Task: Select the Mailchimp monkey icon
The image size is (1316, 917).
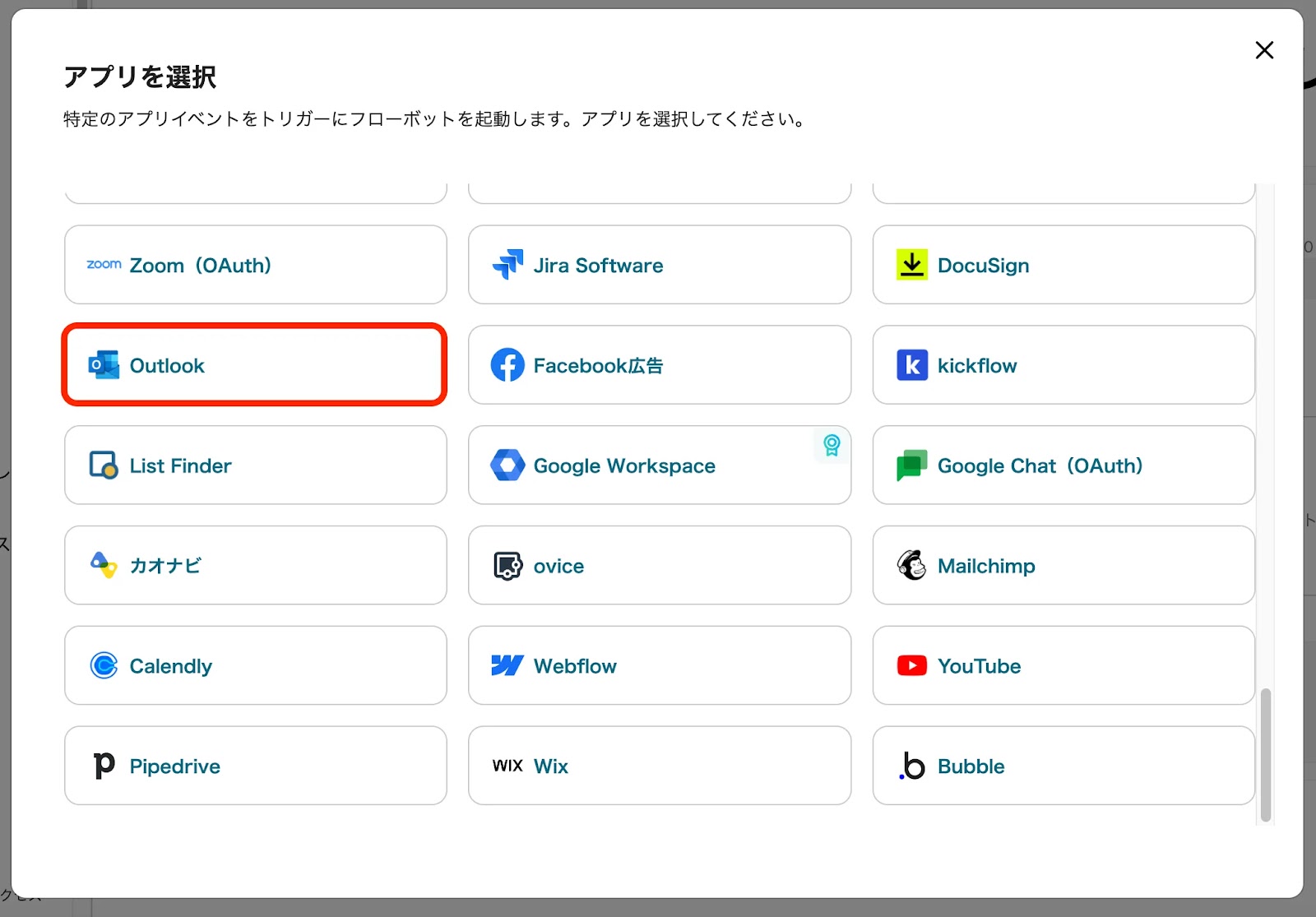Action: click(x=911, y=566)
